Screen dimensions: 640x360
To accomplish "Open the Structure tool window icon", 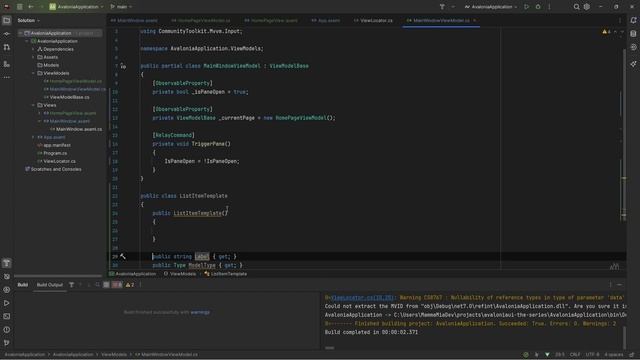I will click(7, 64).
